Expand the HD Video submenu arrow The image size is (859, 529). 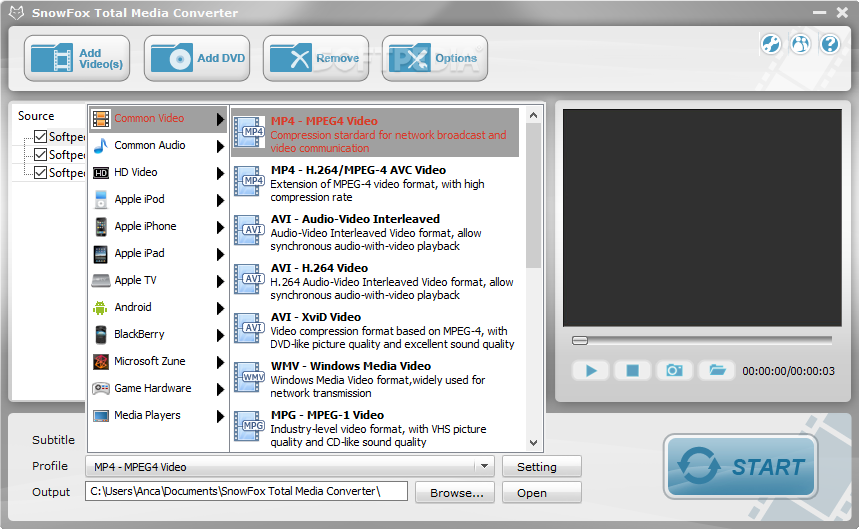tap(220, 173)
